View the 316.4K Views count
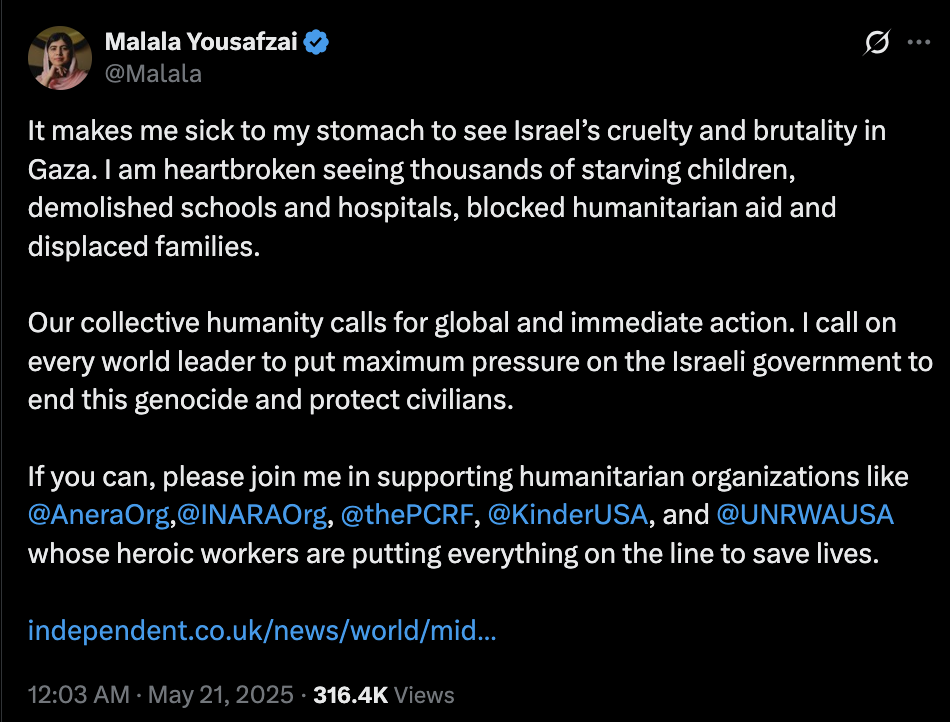950x722 pixels. pos(349,694)
